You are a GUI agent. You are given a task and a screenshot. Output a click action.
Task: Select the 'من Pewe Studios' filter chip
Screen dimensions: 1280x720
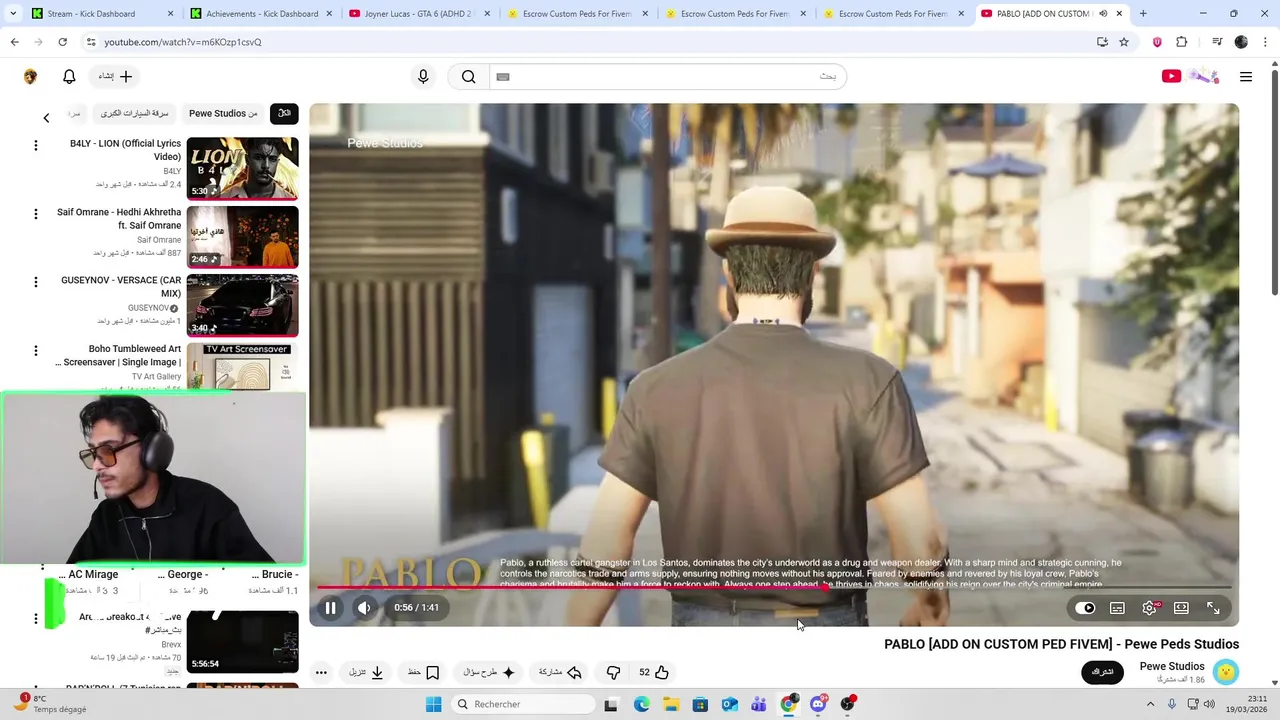223,113
